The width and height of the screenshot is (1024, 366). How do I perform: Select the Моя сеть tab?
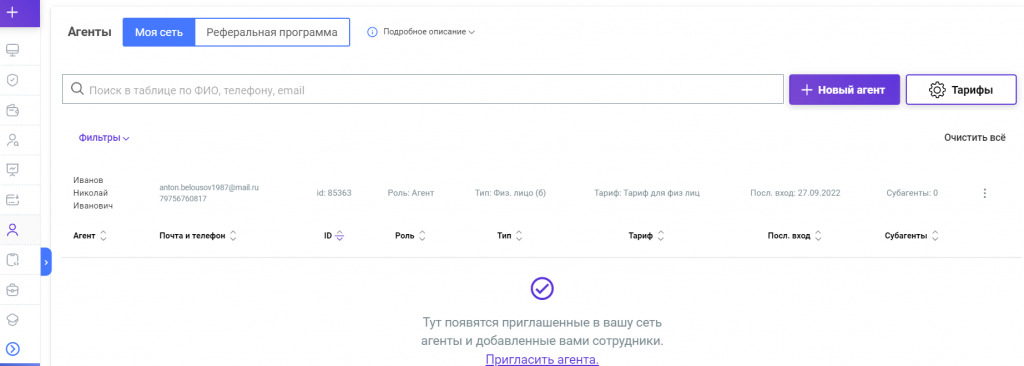(x=159, y=32)
